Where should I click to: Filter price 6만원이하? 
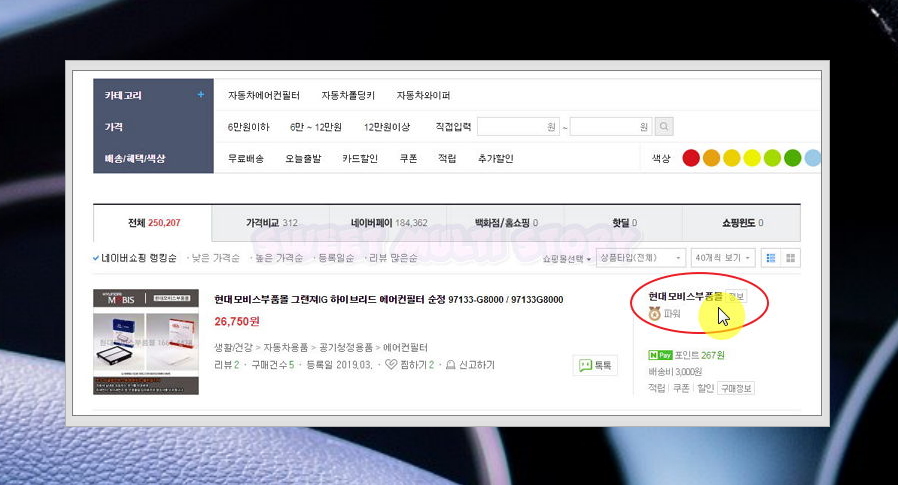pos(248,127)
